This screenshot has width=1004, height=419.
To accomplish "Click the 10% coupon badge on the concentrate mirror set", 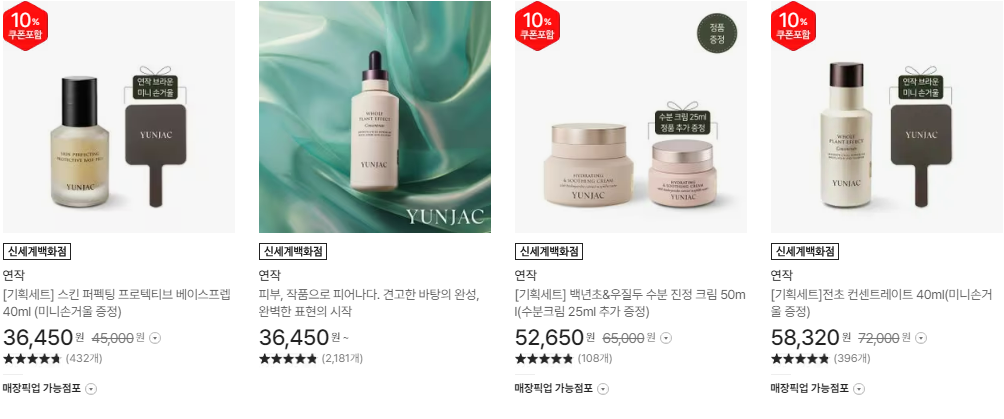I will click(794, 26).
